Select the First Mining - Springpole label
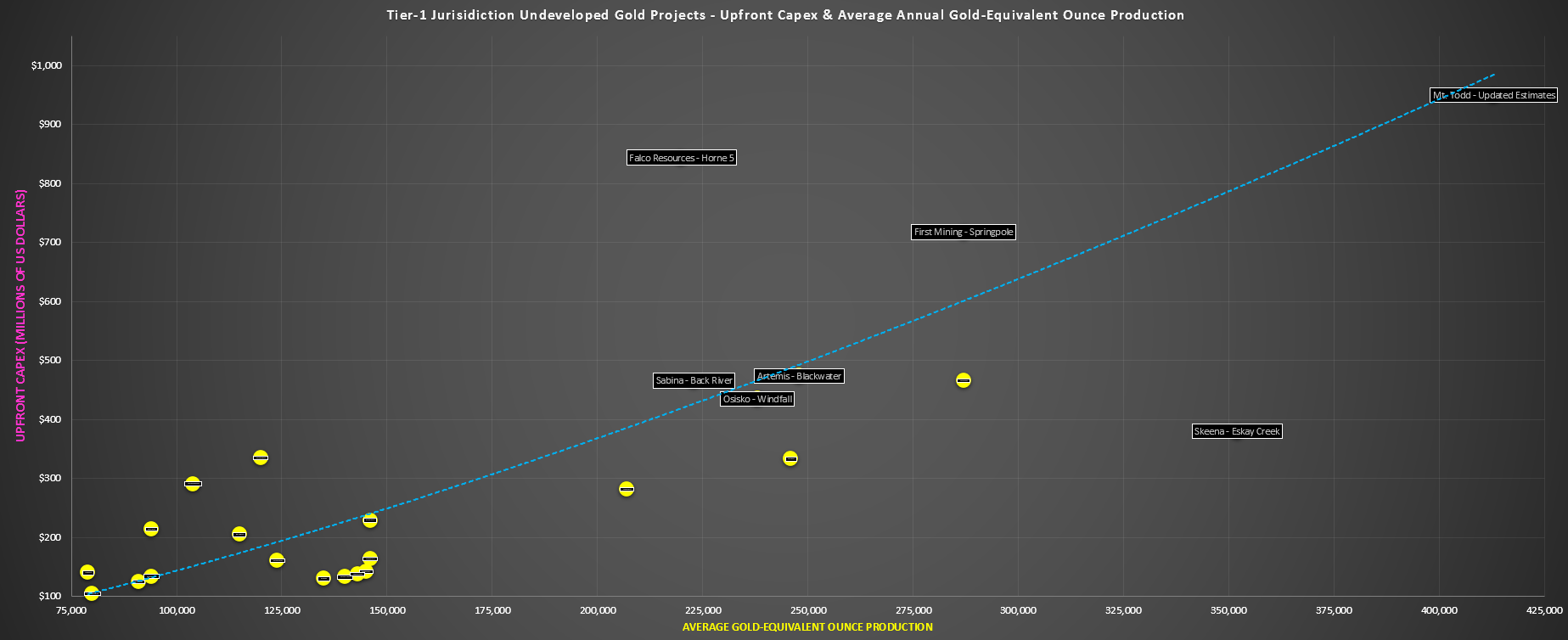 964,232
